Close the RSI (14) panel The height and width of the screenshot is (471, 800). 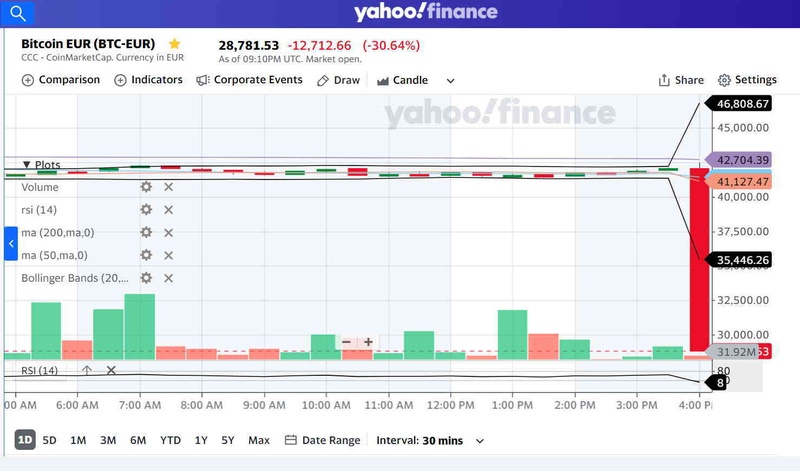point(111,370)
